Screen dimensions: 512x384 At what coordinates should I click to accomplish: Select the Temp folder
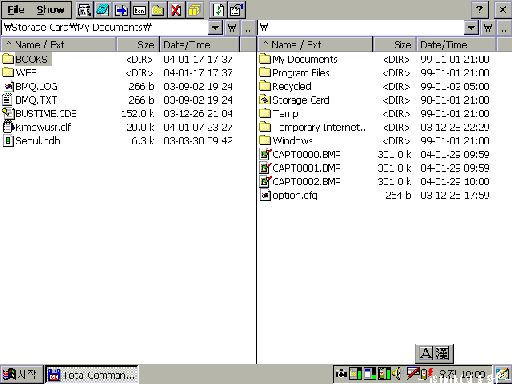279,114
